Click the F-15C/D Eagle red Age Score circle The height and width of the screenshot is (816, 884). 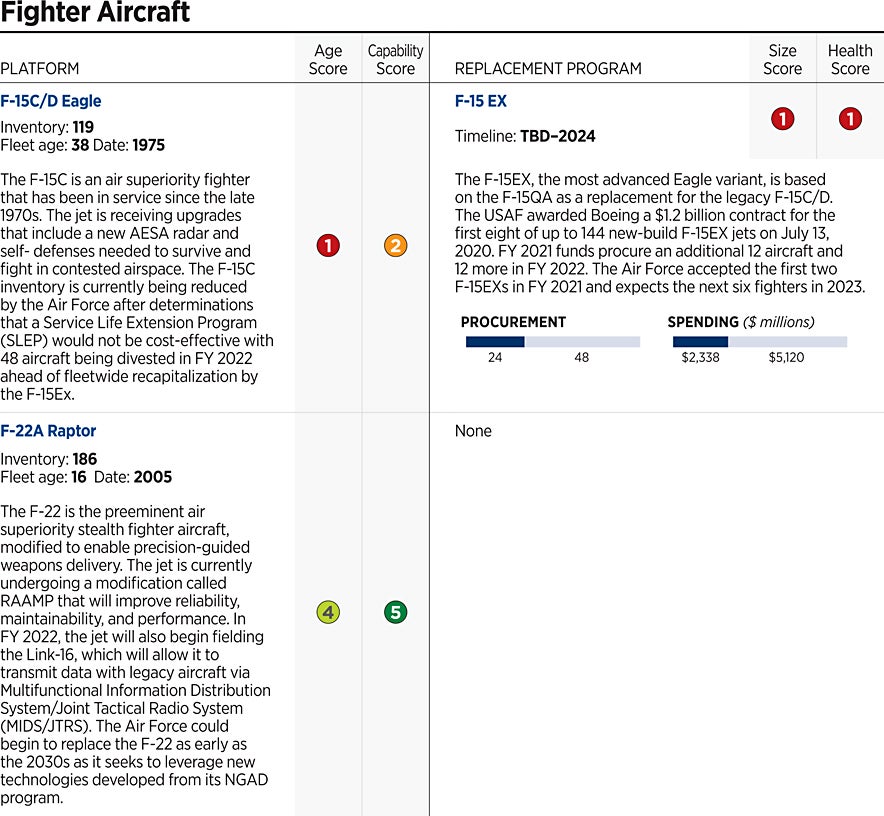point(328,246)
